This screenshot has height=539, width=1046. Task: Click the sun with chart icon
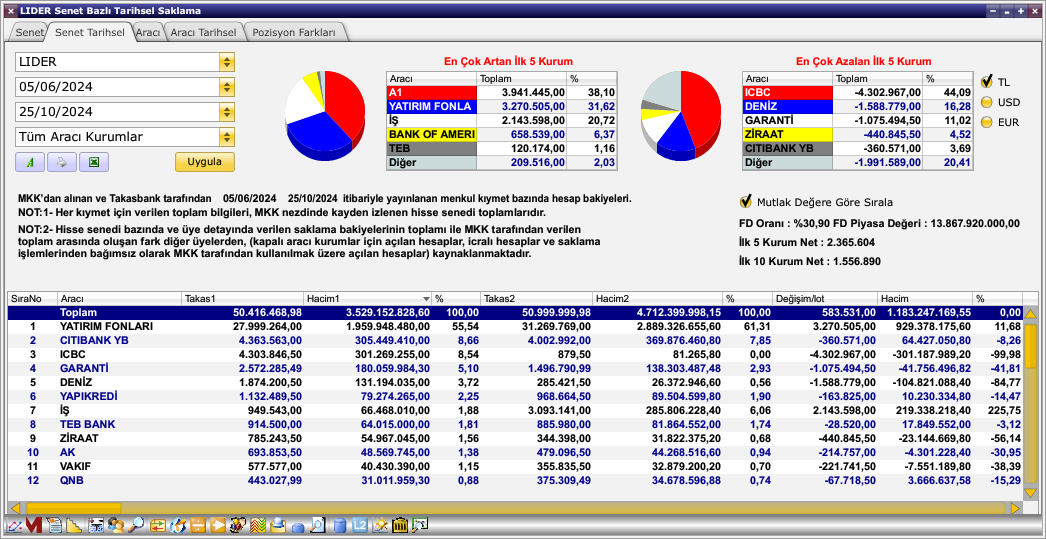coord(380,525)
